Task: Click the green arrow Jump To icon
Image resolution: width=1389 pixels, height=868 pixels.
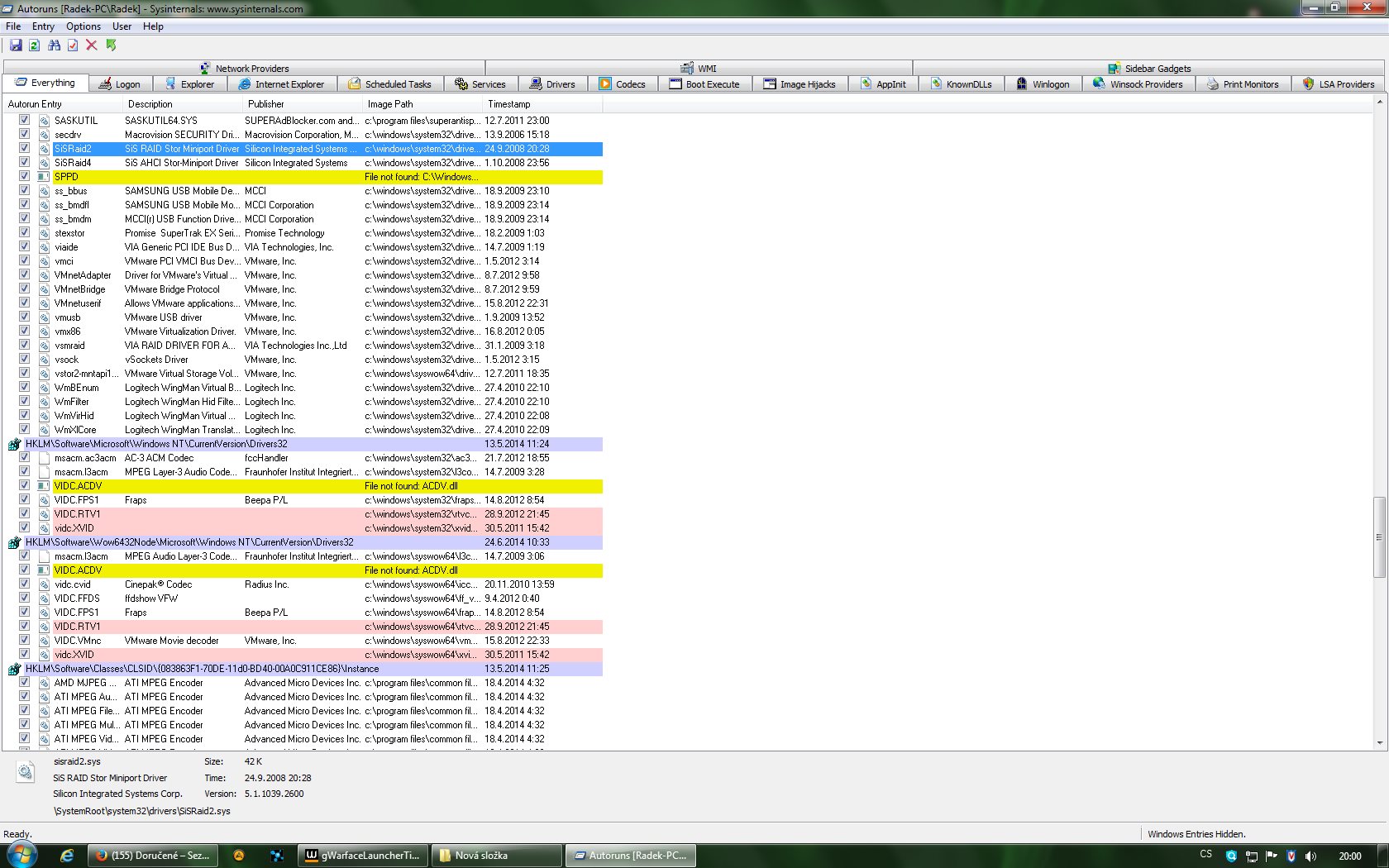Action: point(112,45)
